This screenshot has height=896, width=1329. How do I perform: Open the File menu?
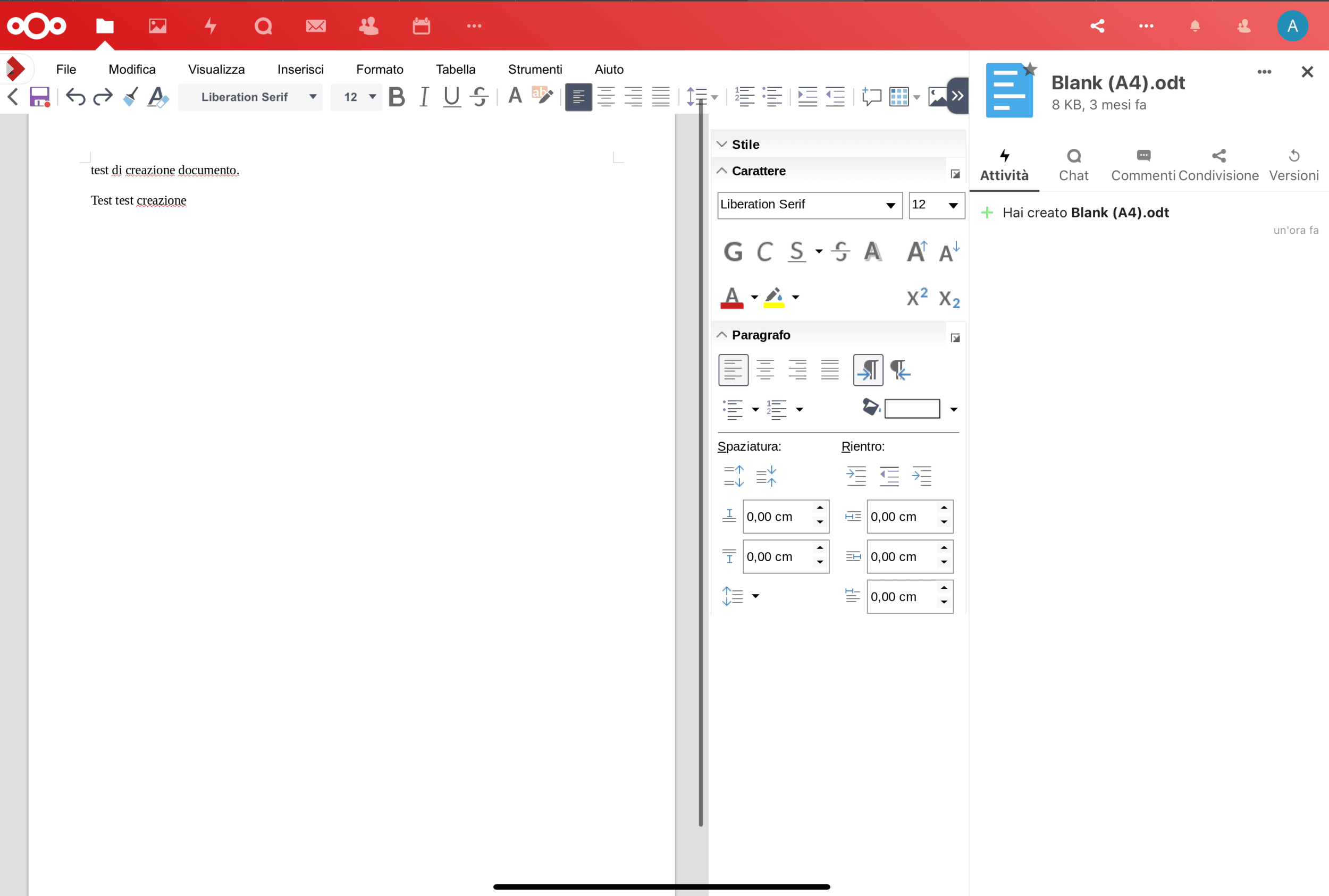[66, 69]
